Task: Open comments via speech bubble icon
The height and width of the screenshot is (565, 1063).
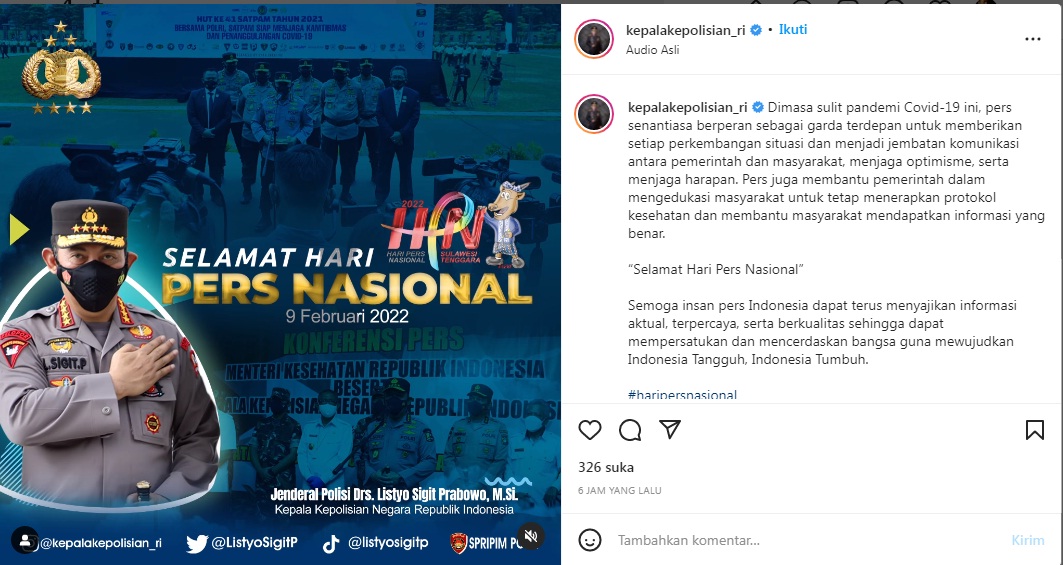Action: coord(630,429)
